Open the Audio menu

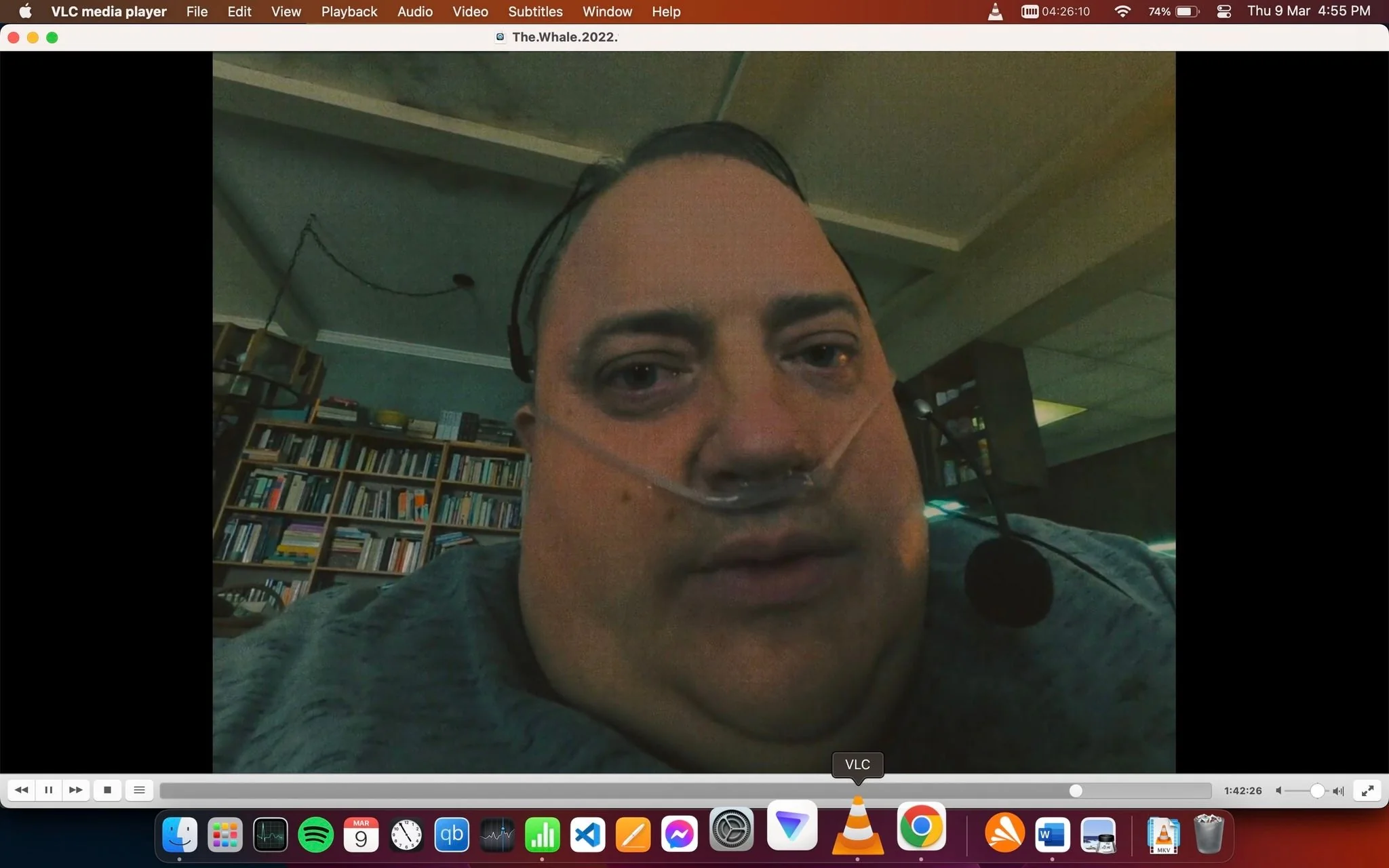click(415, 12)
